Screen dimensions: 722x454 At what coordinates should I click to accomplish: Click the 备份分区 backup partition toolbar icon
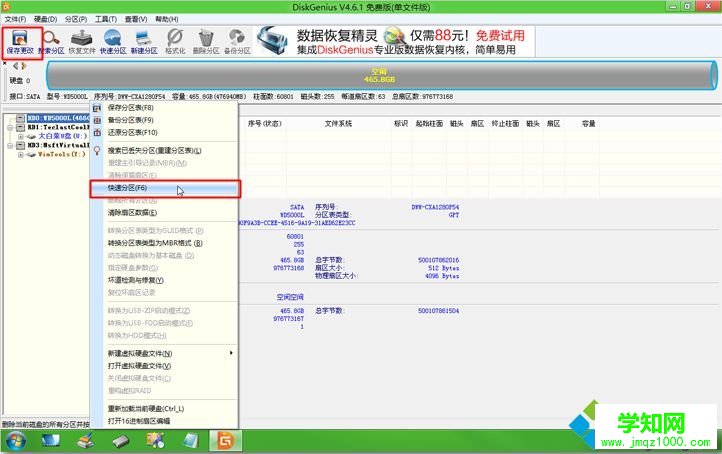coord(237,42)
